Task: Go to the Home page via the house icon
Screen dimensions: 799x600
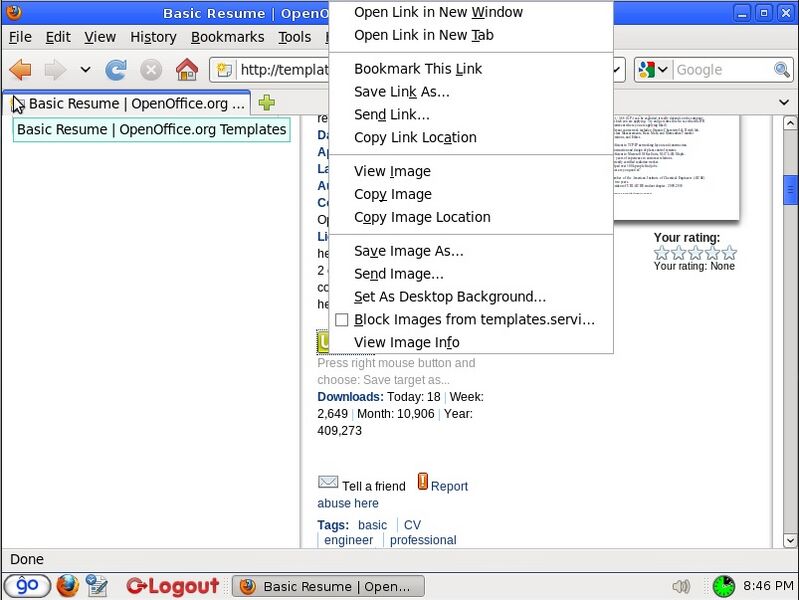Action: (187, 70)
